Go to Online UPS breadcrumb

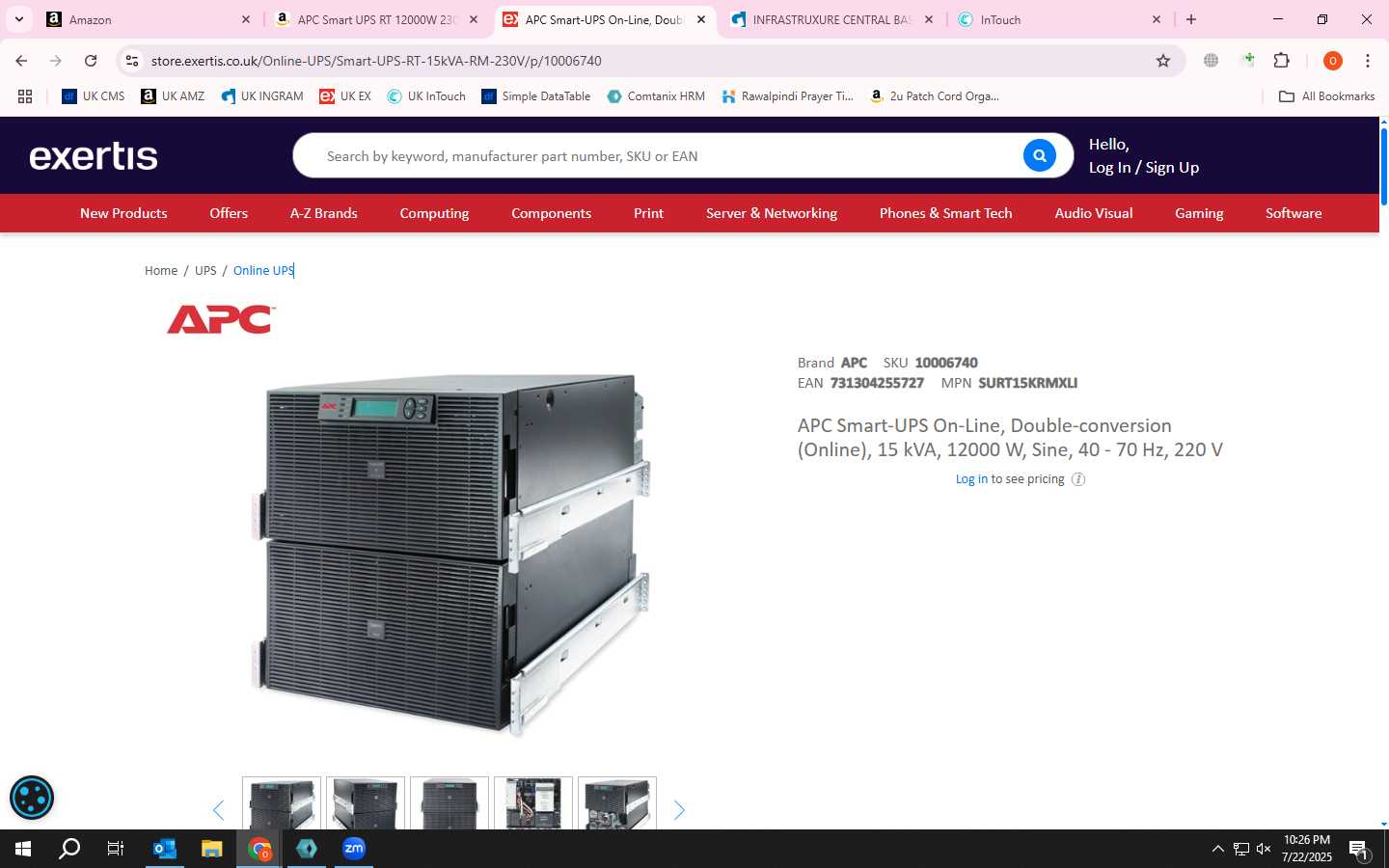point(263,271)
